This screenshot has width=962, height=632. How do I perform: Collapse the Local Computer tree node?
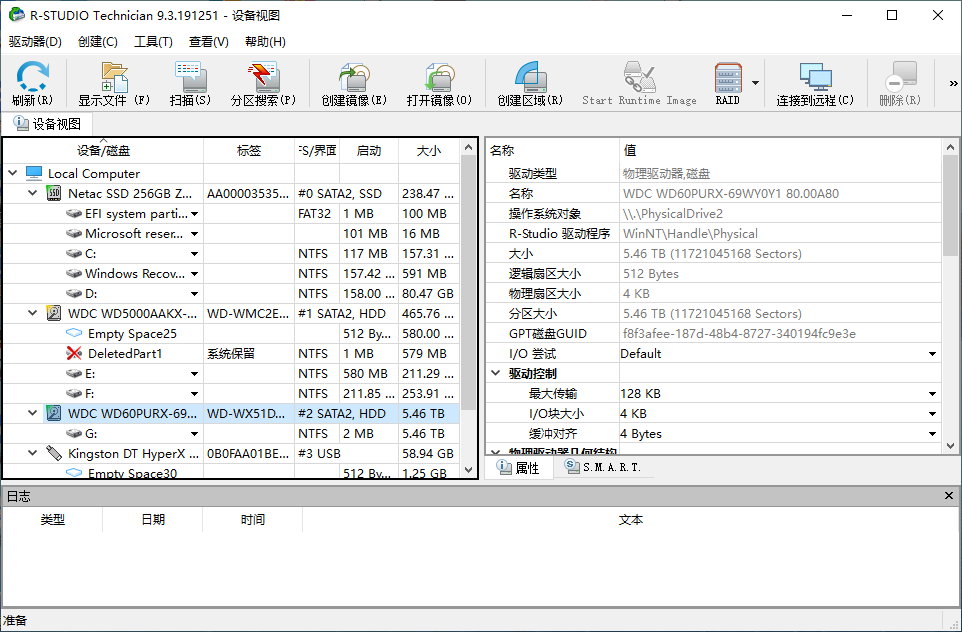coord(13,174)
